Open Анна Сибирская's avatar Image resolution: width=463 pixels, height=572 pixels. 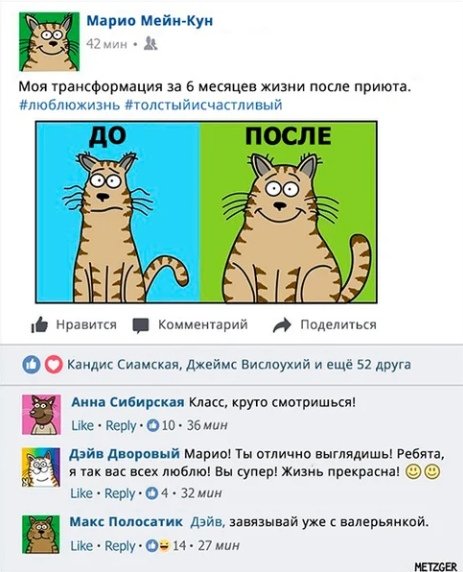click(x=41, y=414)
